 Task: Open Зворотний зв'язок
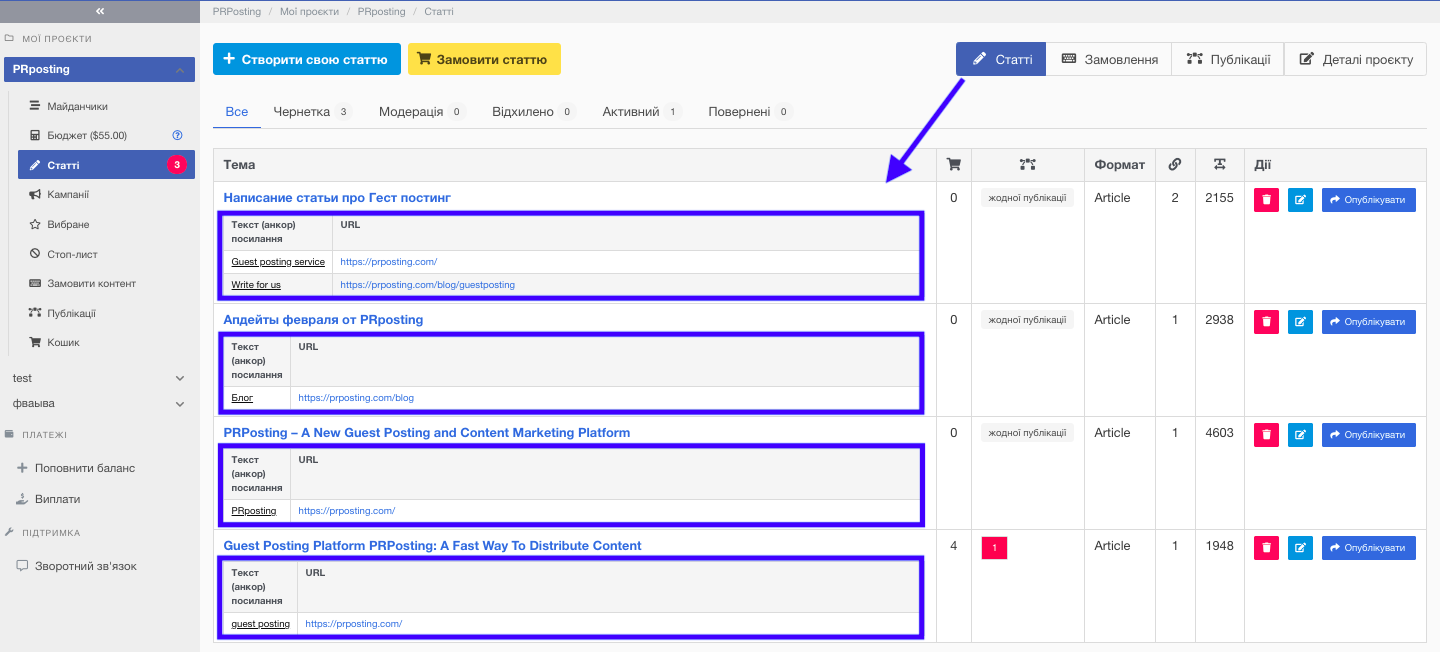click(x=85, y=566)
